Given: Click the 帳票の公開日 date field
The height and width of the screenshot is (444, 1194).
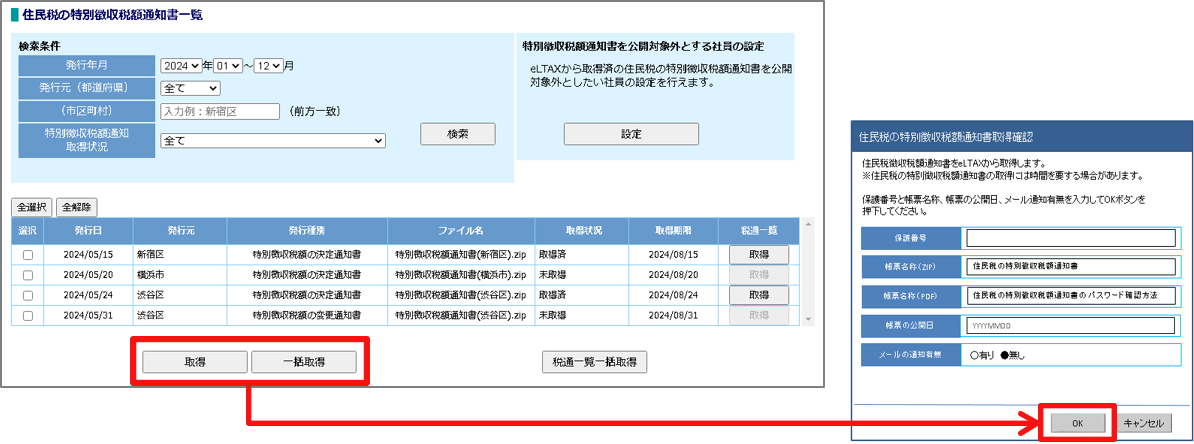Looking at the screenshot, I should coord(1069,325).
